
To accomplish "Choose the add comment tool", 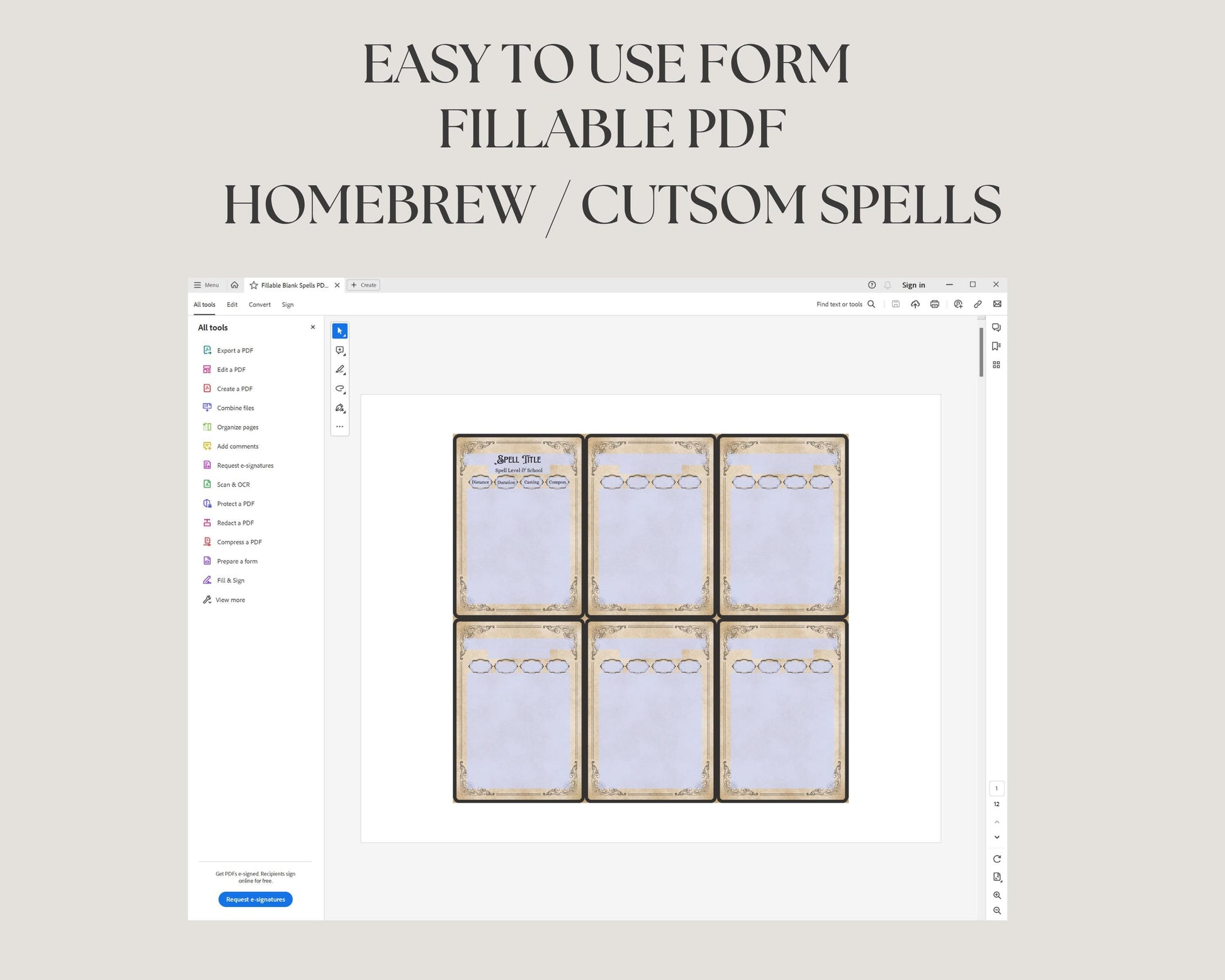I will coord(339,351).
